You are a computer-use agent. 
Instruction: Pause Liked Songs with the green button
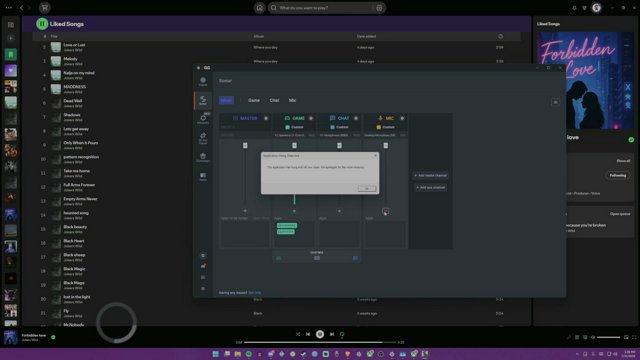42,24
